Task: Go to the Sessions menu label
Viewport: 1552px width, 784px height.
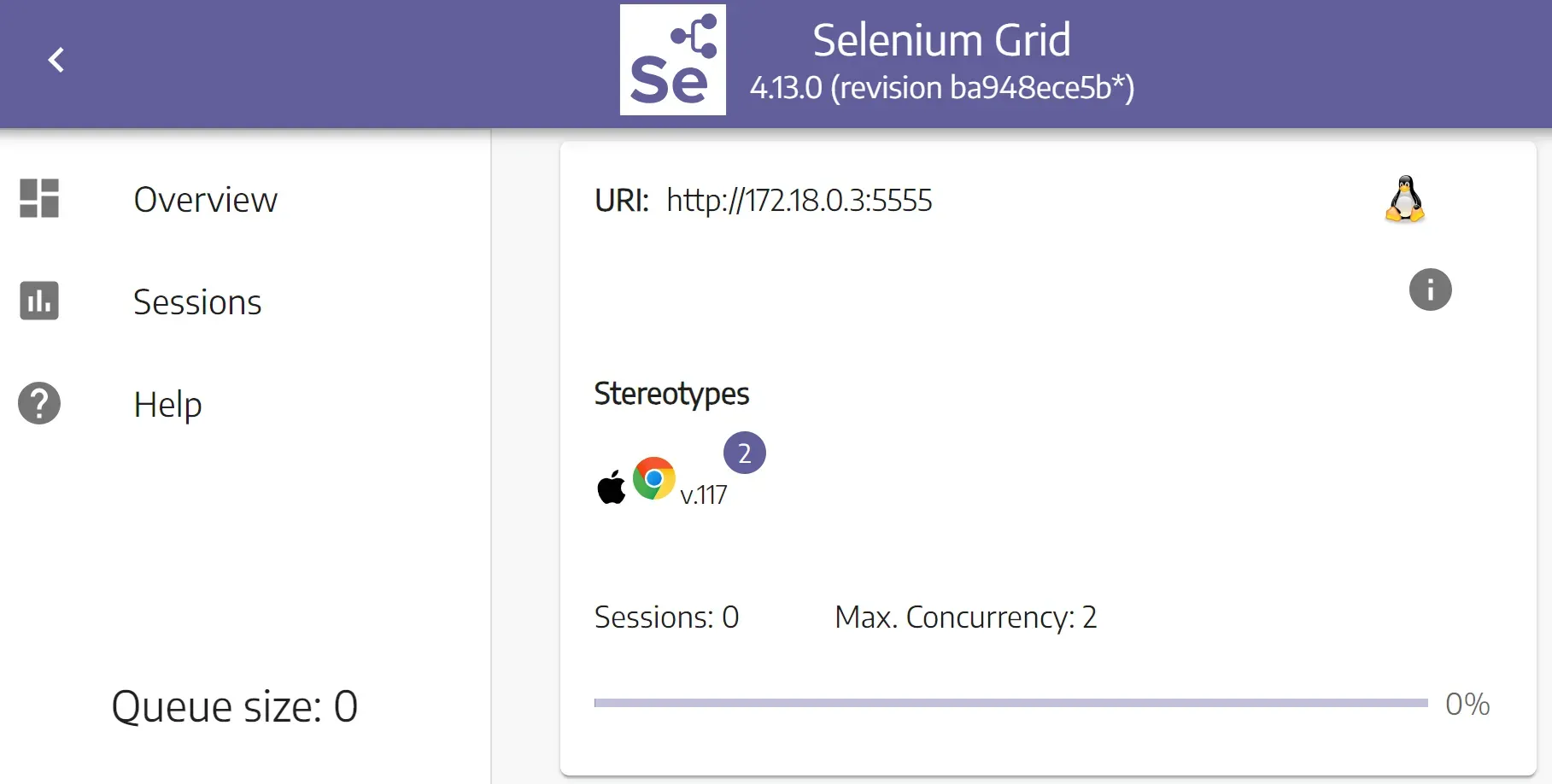Action: (197, 302)
